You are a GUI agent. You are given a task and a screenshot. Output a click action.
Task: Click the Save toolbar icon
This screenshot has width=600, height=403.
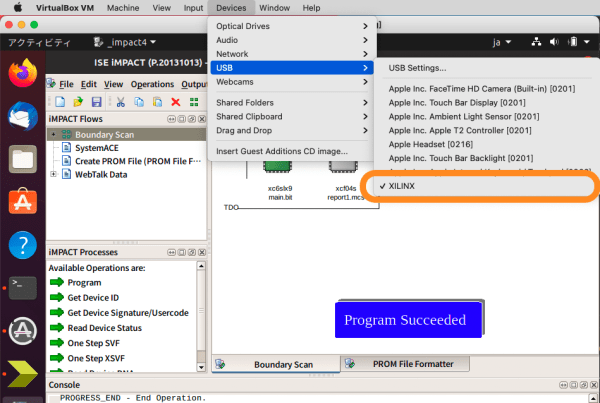click(x=96, y=102)
